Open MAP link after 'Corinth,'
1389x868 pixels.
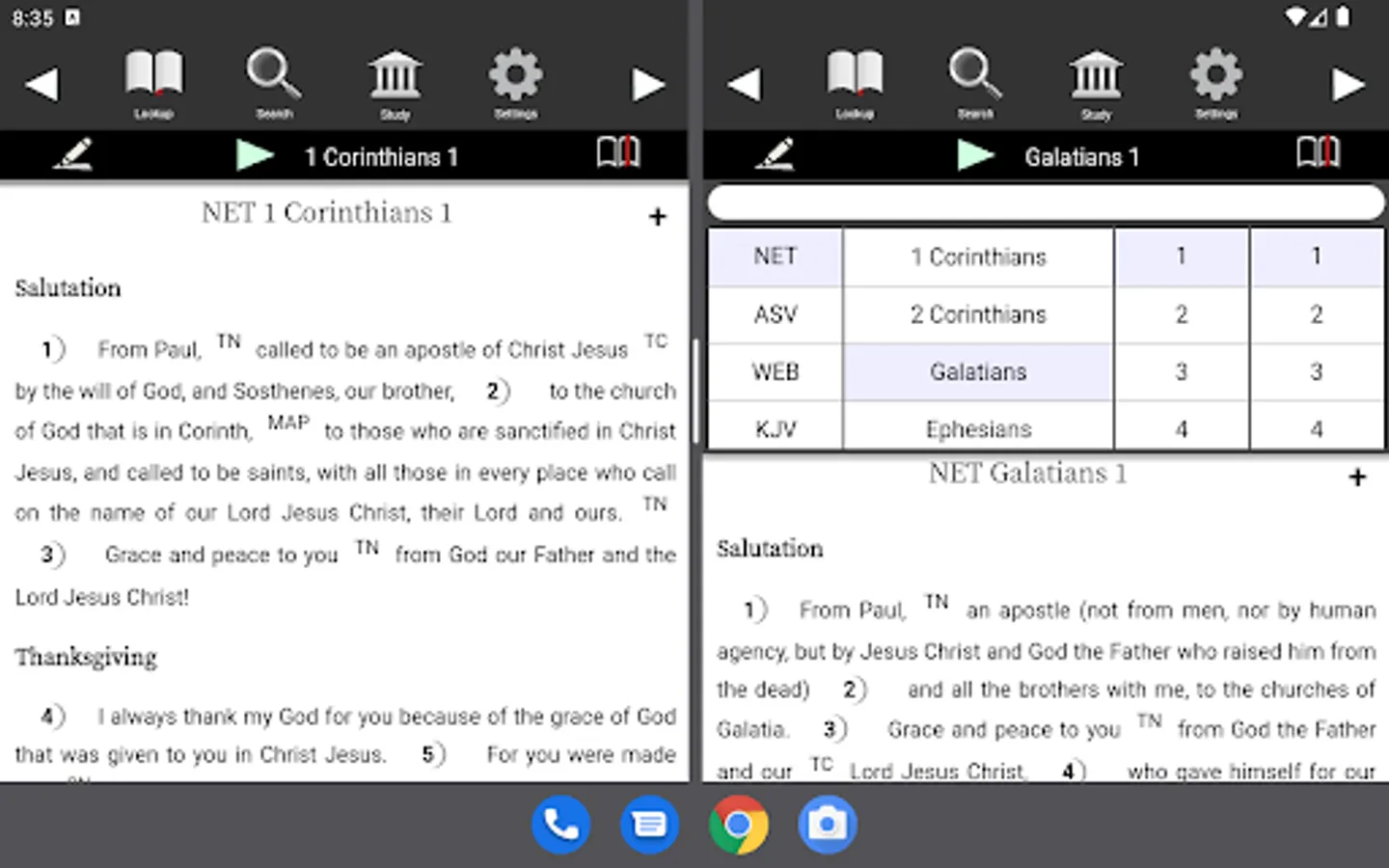point(288,422)
